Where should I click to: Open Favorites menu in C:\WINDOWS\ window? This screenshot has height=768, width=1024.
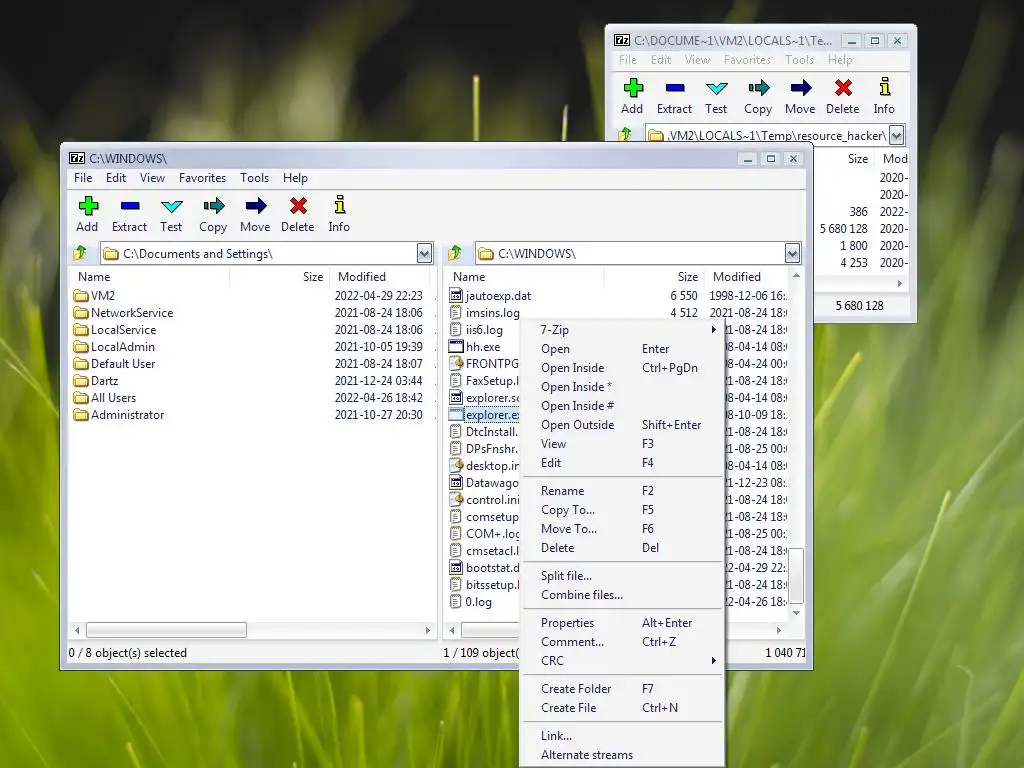point(202,178)
